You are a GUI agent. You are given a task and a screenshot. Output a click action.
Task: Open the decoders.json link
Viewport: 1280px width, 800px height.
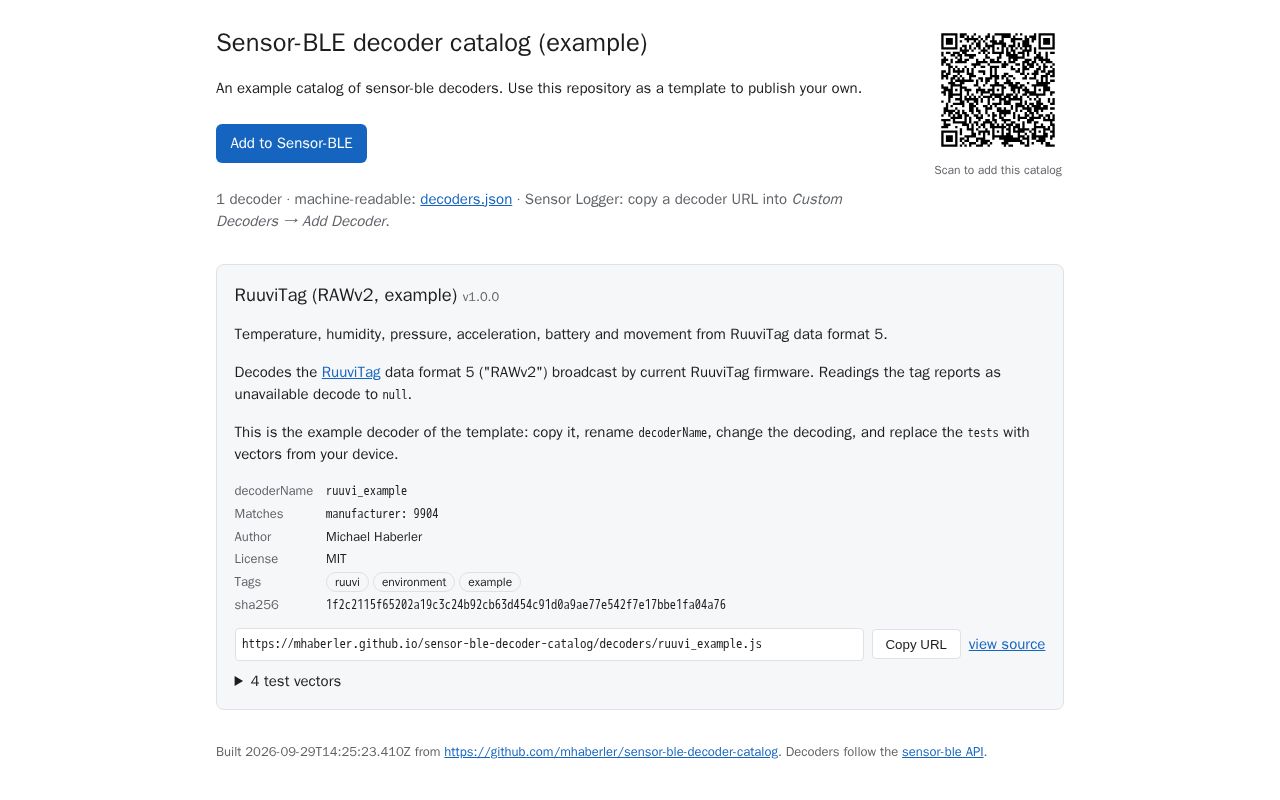pyautogui.click(x=466, y=199)
